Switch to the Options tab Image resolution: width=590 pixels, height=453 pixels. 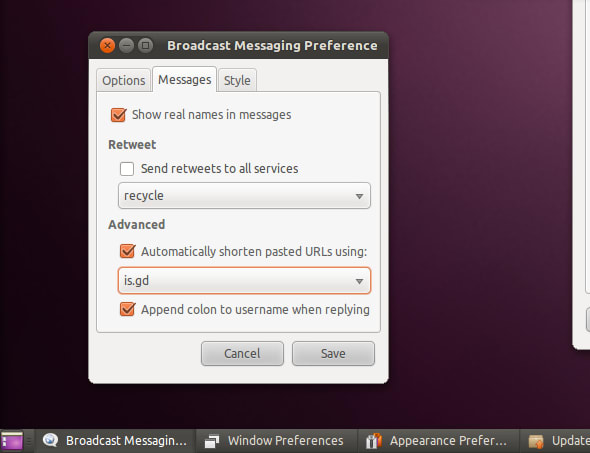tap(123, 80)
